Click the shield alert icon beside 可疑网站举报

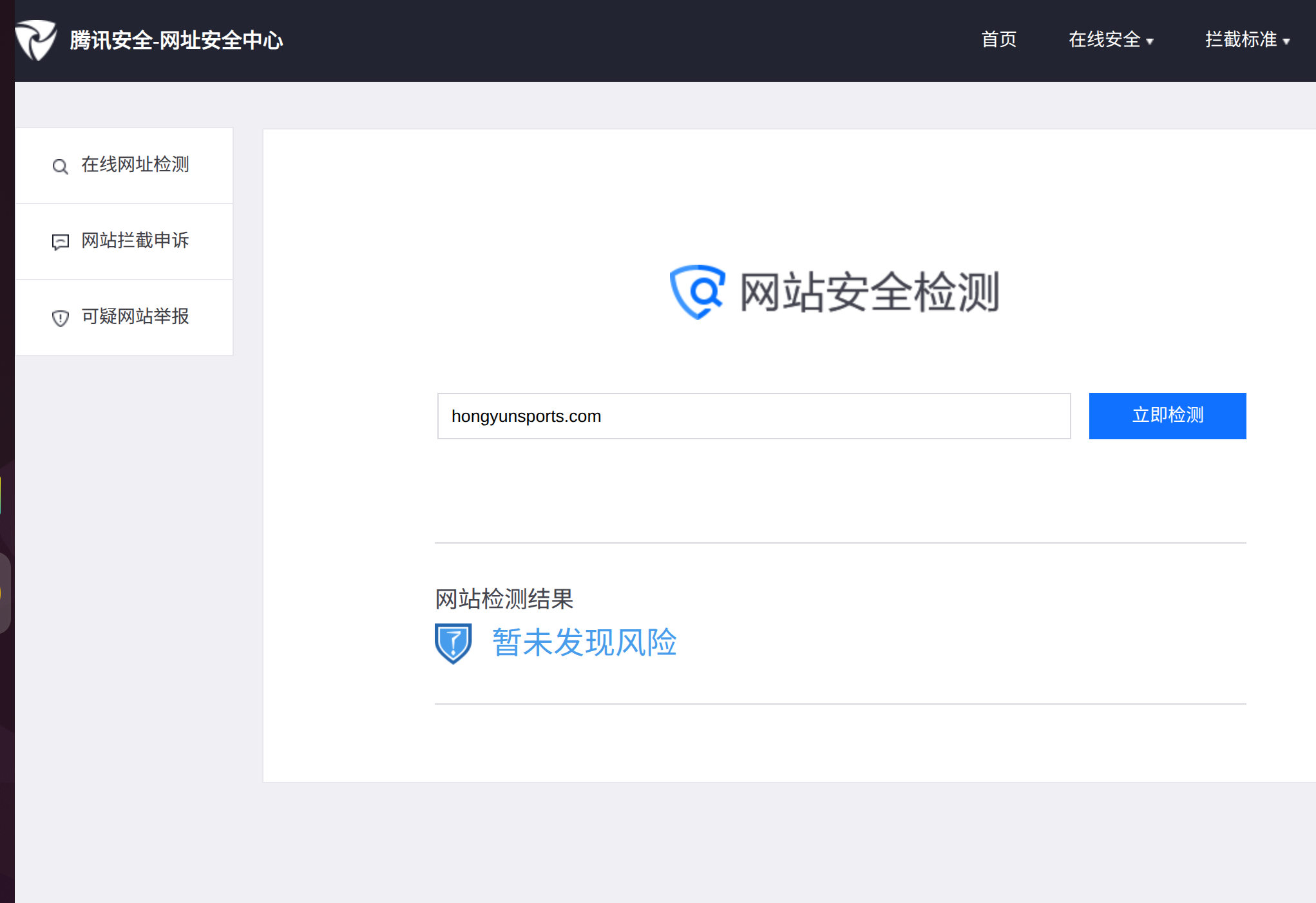coord(60,318)
